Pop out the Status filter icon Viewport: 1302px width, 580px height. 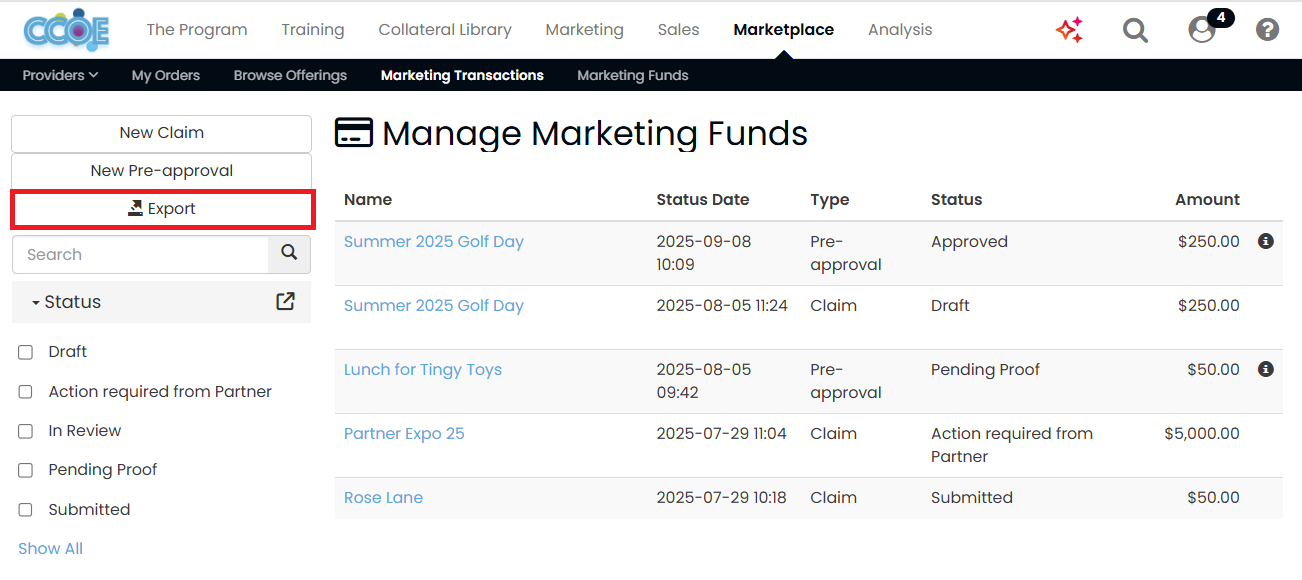285,301
